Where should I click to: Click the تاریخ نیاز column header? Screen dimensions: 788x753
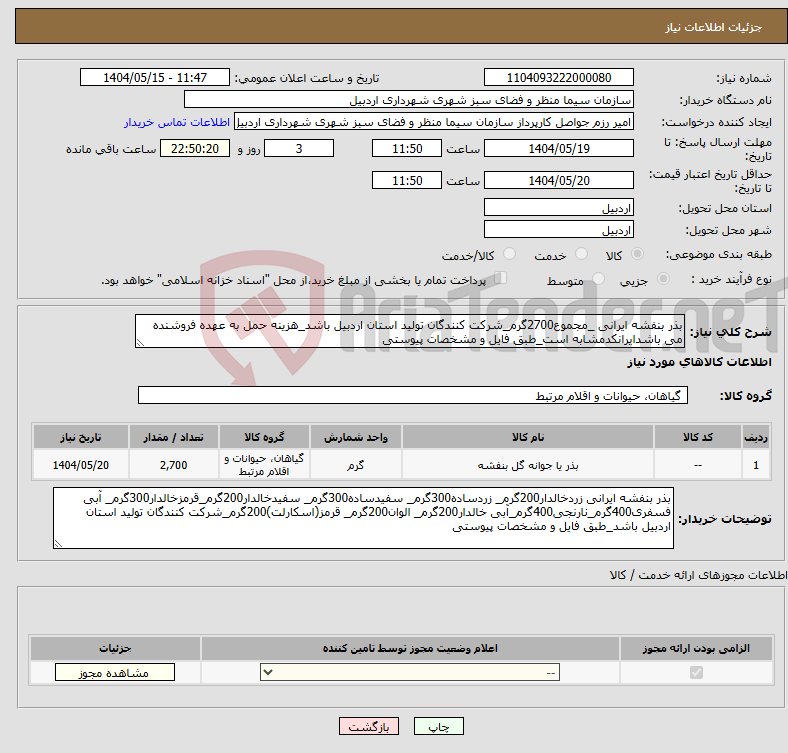tap(81, 437)
